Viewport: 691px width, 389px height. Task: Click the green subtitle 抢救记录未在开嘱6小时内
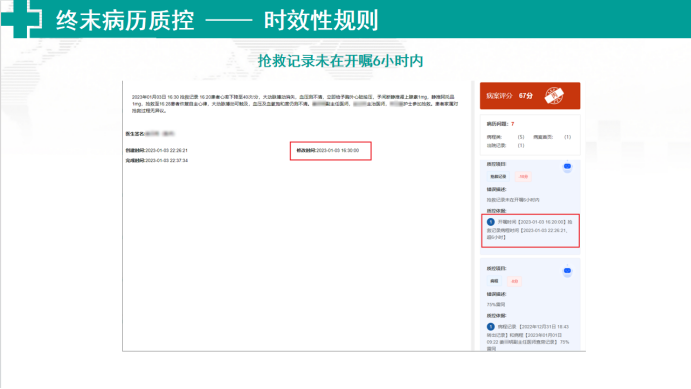(340, 61)
